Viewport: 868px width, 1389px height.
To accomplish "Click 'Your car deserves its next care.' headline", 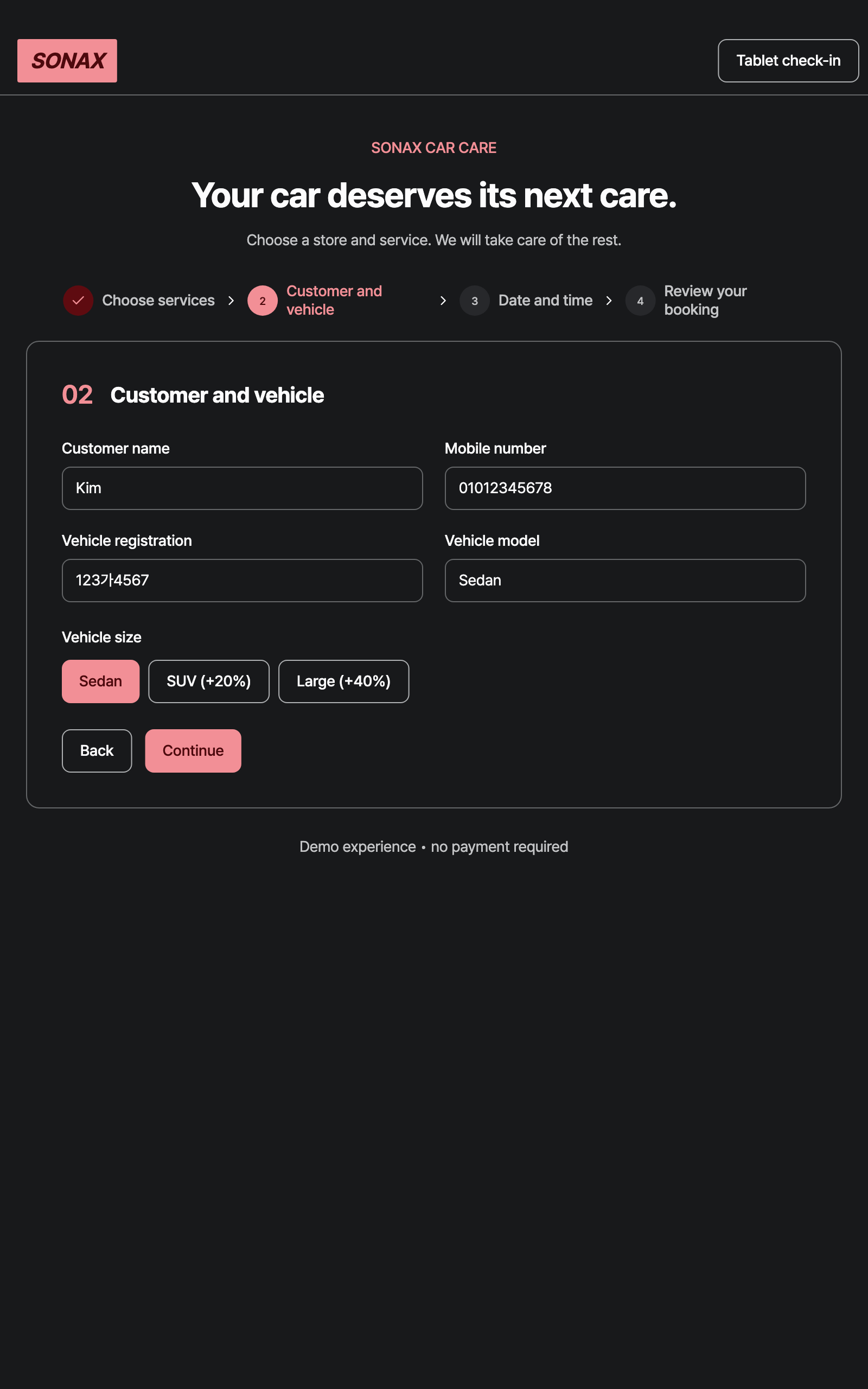I will [x=434, y=196].
